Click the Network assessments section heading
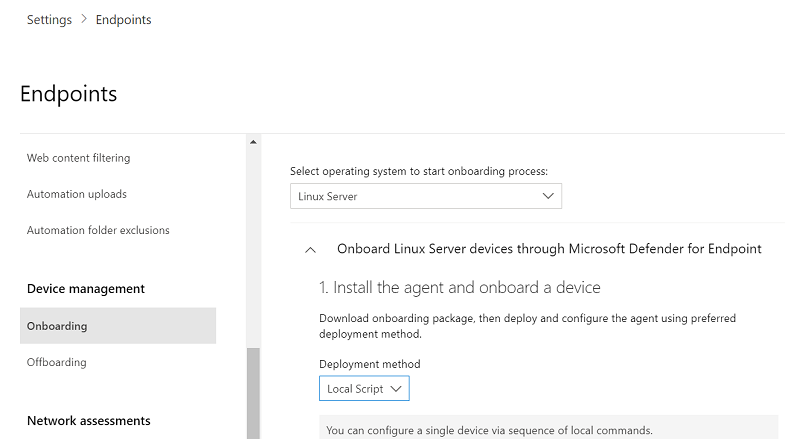 [x=89, y=421]
